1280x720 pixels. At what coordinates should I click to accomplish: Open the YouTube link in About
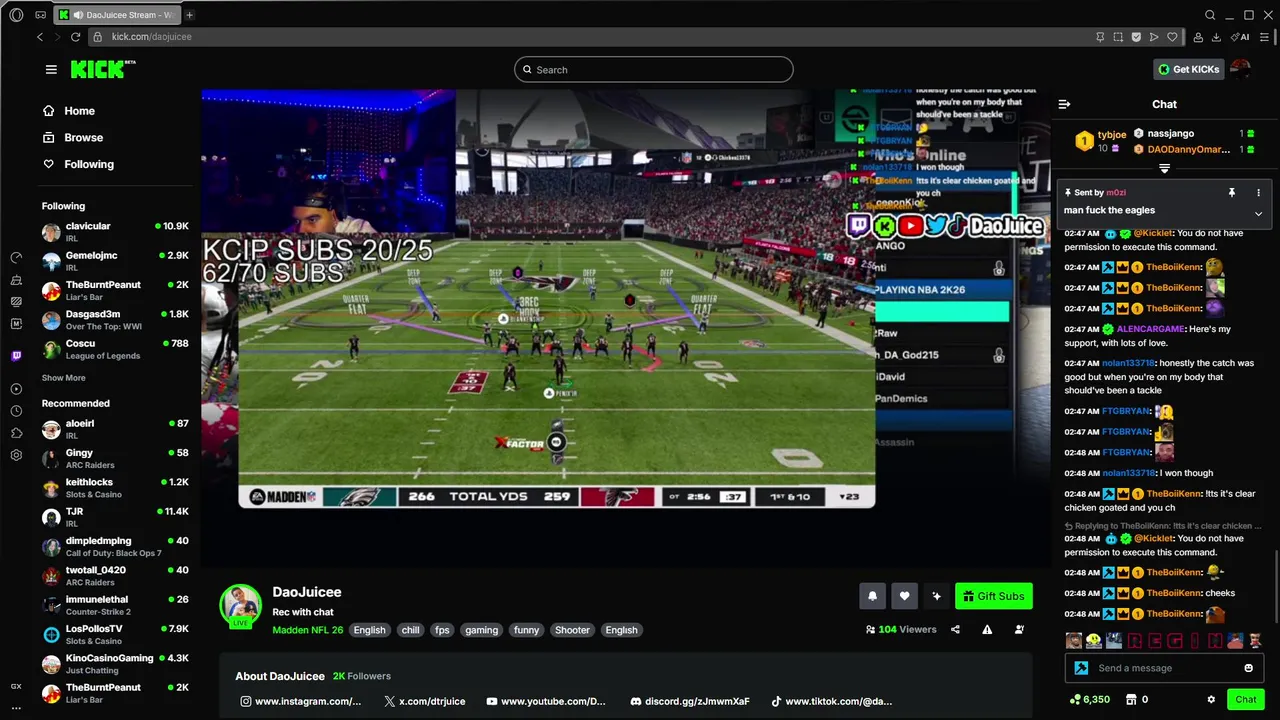click(x=546, y=701)
